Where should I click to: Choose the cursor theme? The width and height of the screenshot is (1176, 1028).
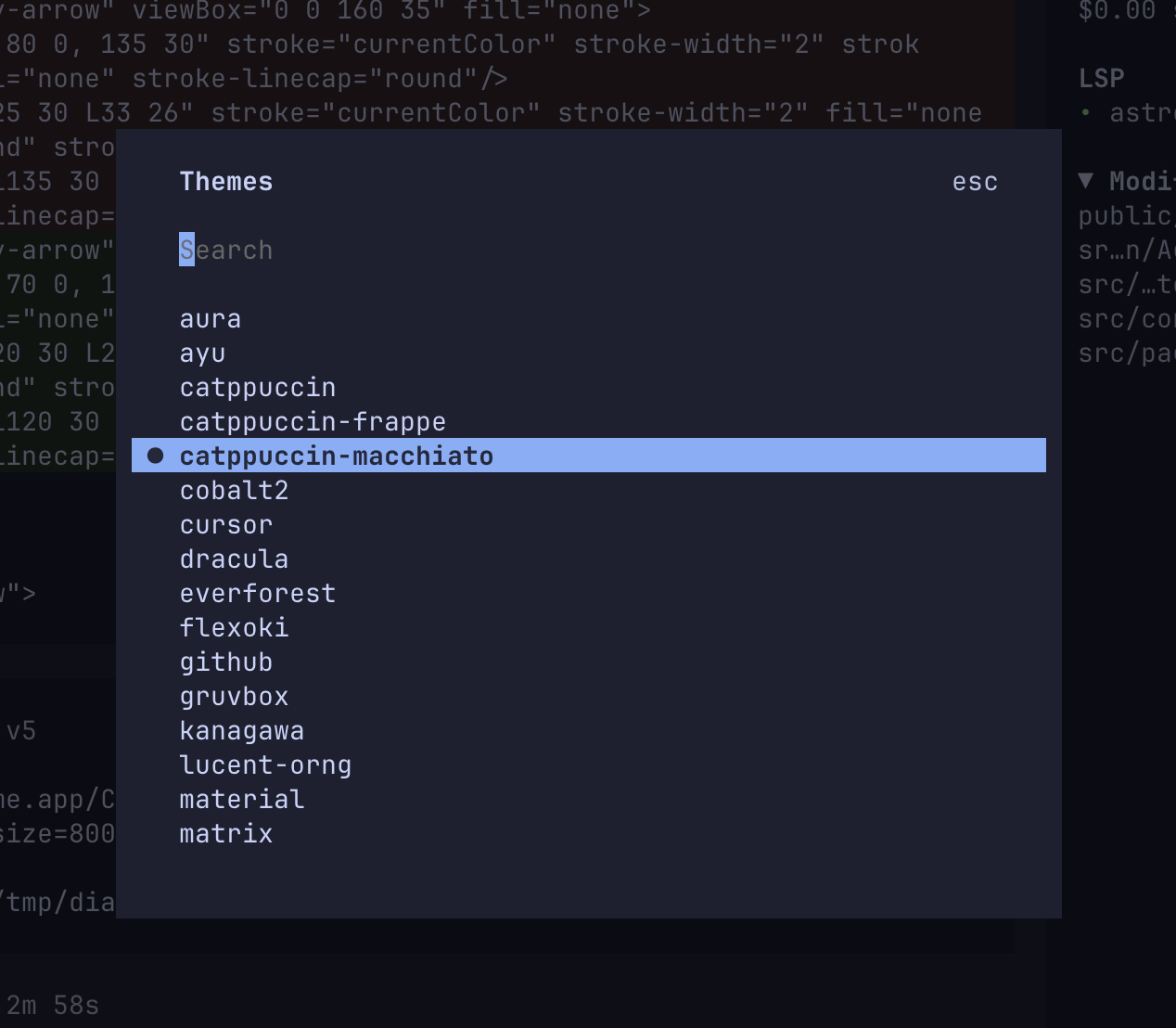pyautogui.click(x=226, y=525)
